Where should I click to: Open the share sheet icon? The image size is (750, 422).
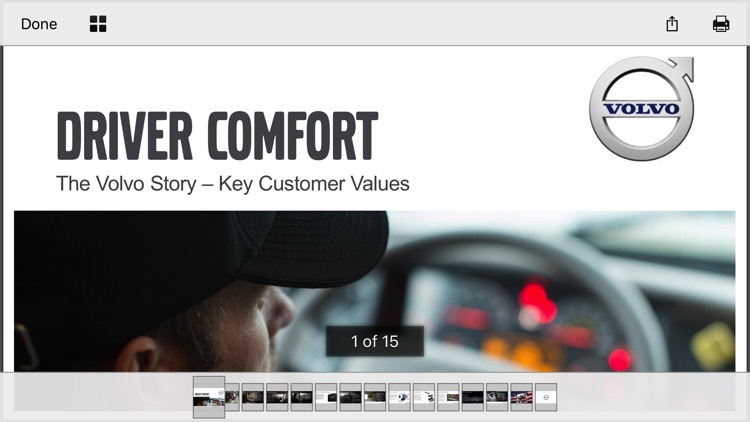click(x=672, y=23)
